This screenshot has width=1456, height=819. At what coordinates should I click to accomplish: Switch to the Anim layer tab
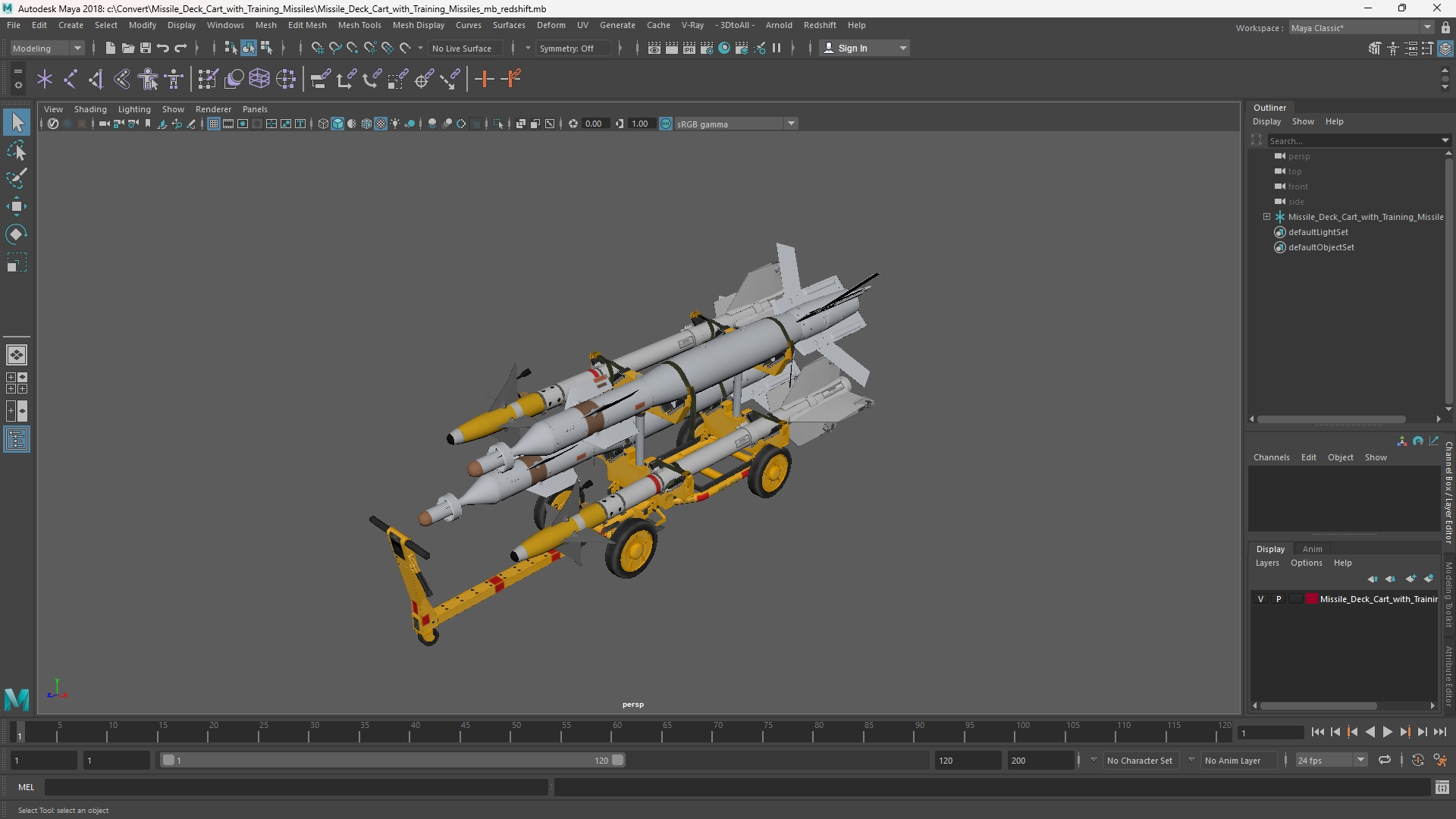coord(1312,549)
